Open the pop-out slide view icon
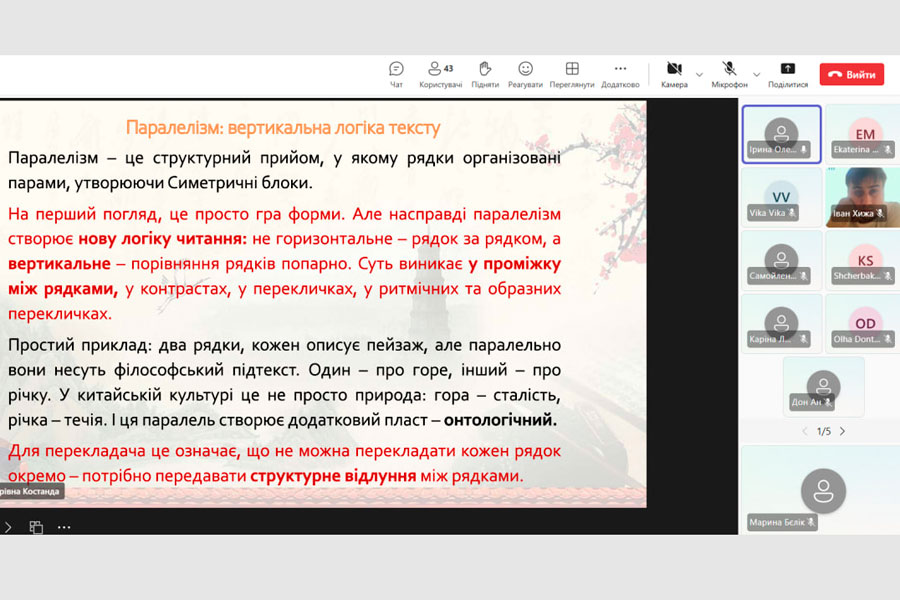 coord(36,527)
